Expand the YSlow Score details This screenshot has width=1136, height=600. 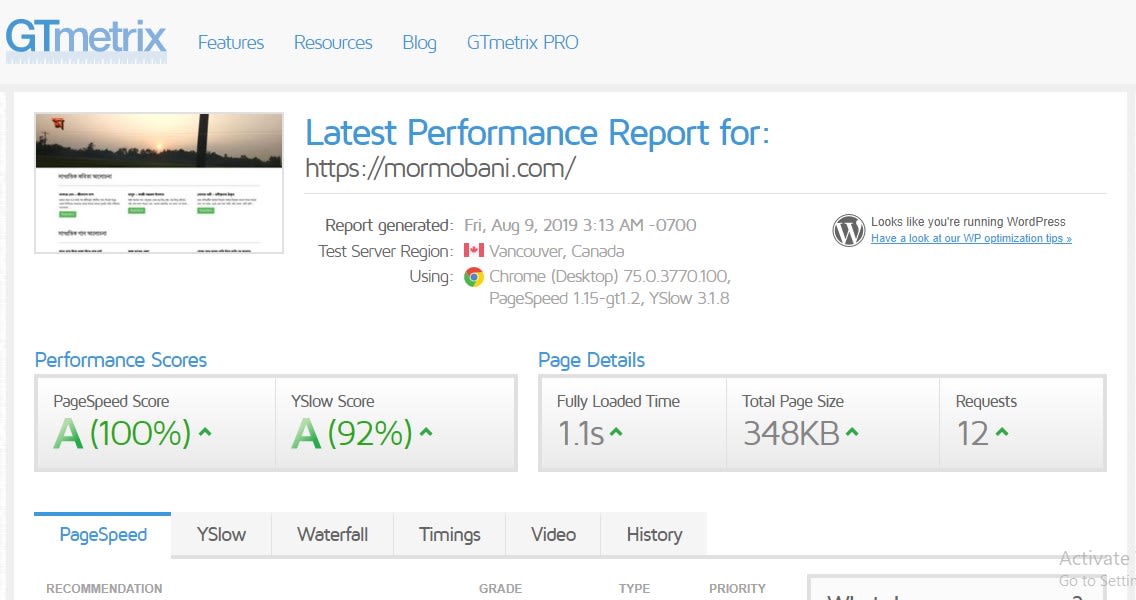coord(427,434)
